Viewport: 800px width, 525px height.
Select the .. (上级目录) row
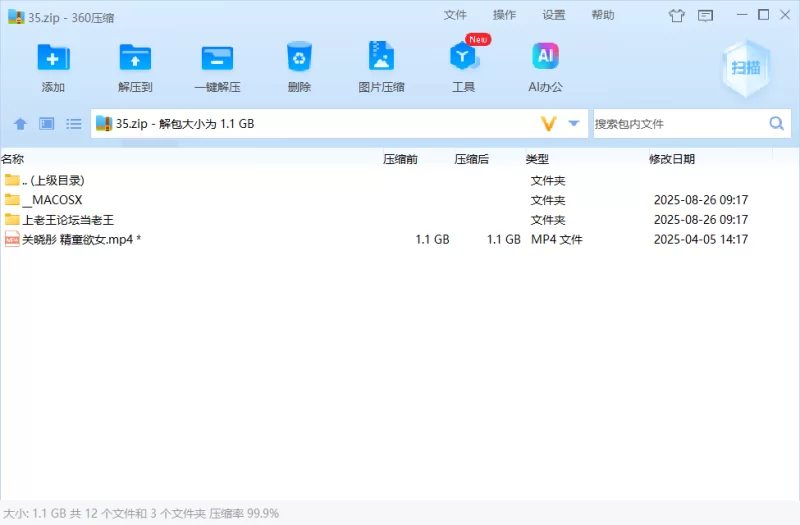click(399, 180)
